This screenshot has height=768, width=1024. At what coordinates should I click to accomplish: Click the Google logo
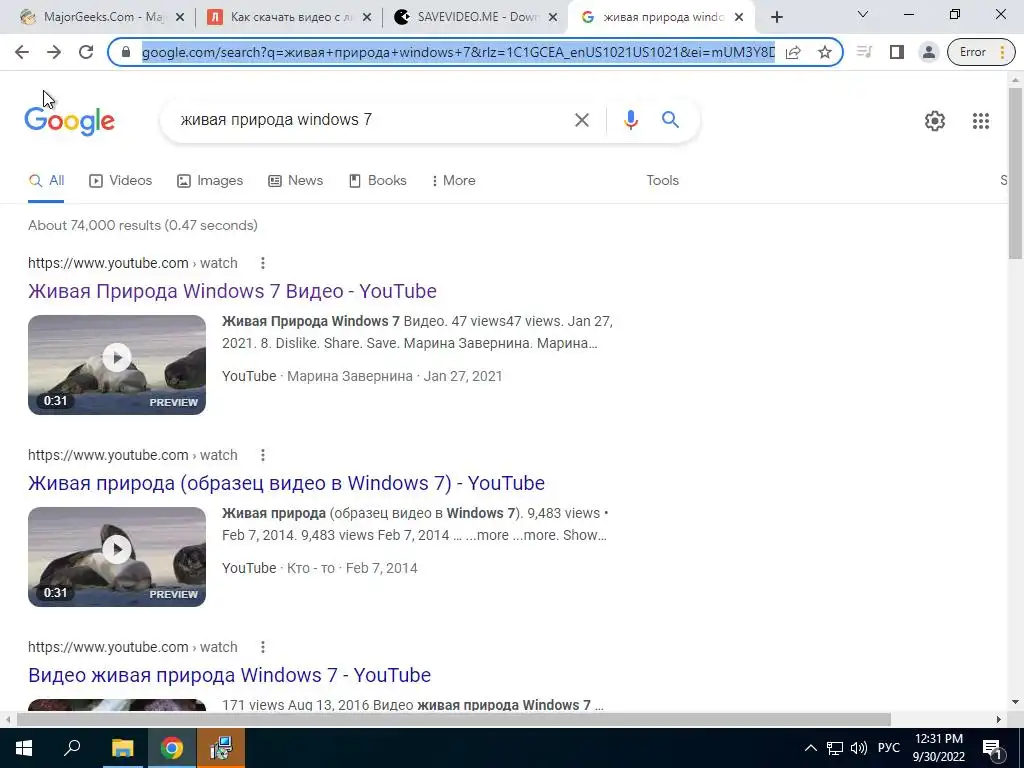point(69,121)
